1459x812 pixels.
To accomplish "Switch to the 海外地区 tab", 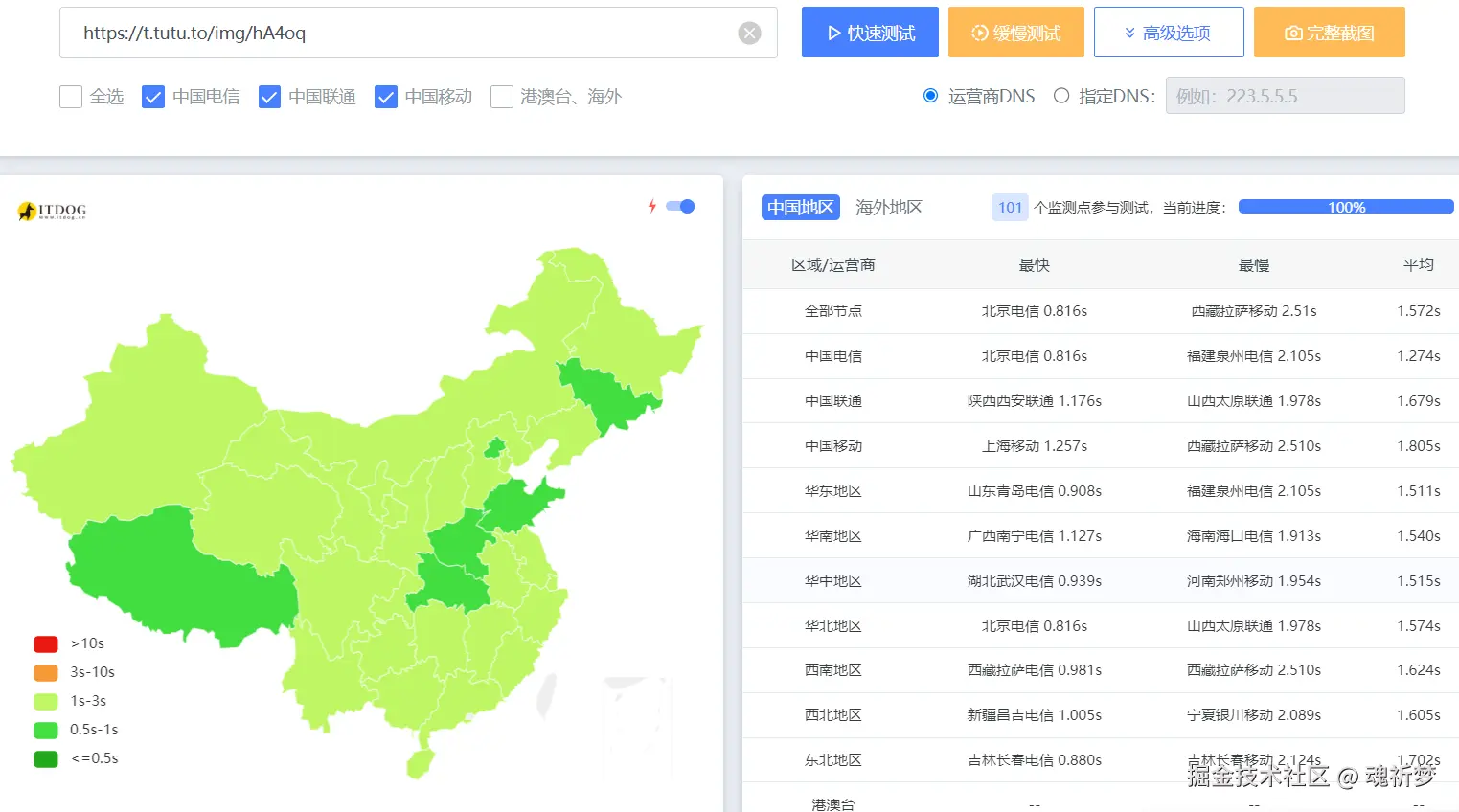I will click(x=889, y=208).
